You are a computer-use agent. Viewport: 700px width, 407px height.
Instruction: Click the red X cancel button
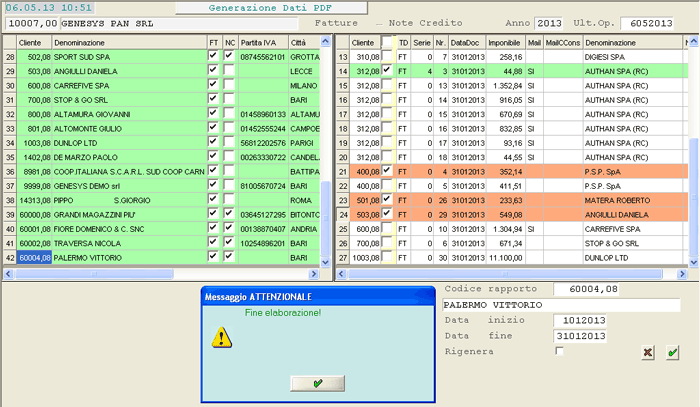pos(648,353)
